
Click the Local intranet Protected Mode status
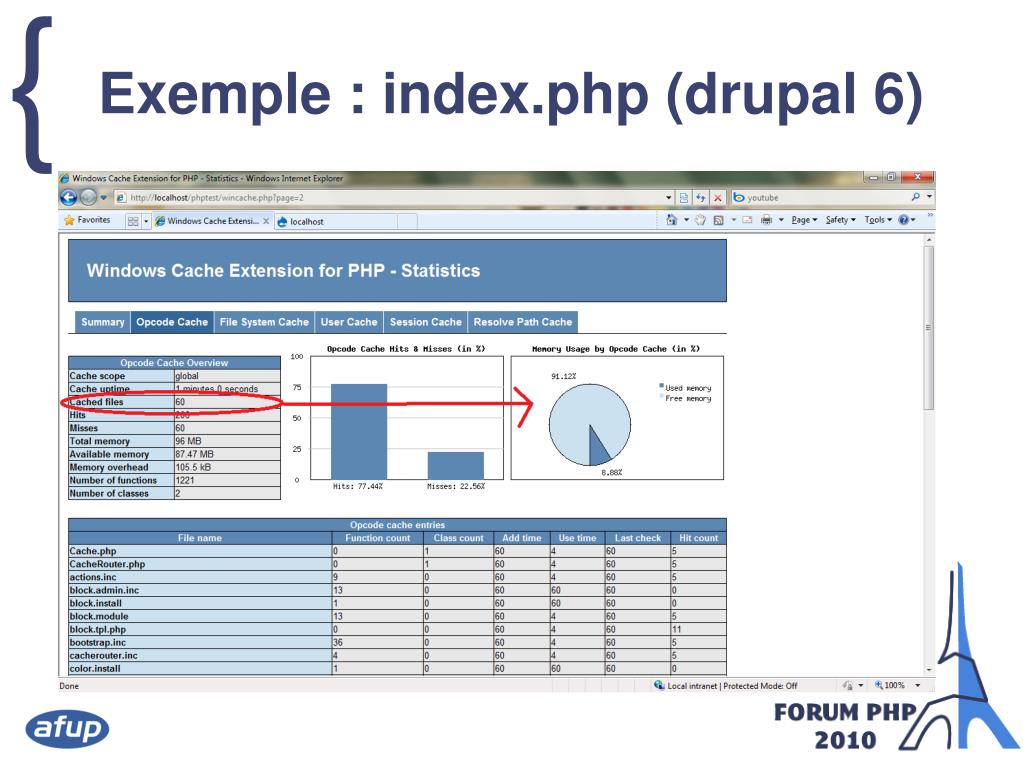click(x=725, y=685)
